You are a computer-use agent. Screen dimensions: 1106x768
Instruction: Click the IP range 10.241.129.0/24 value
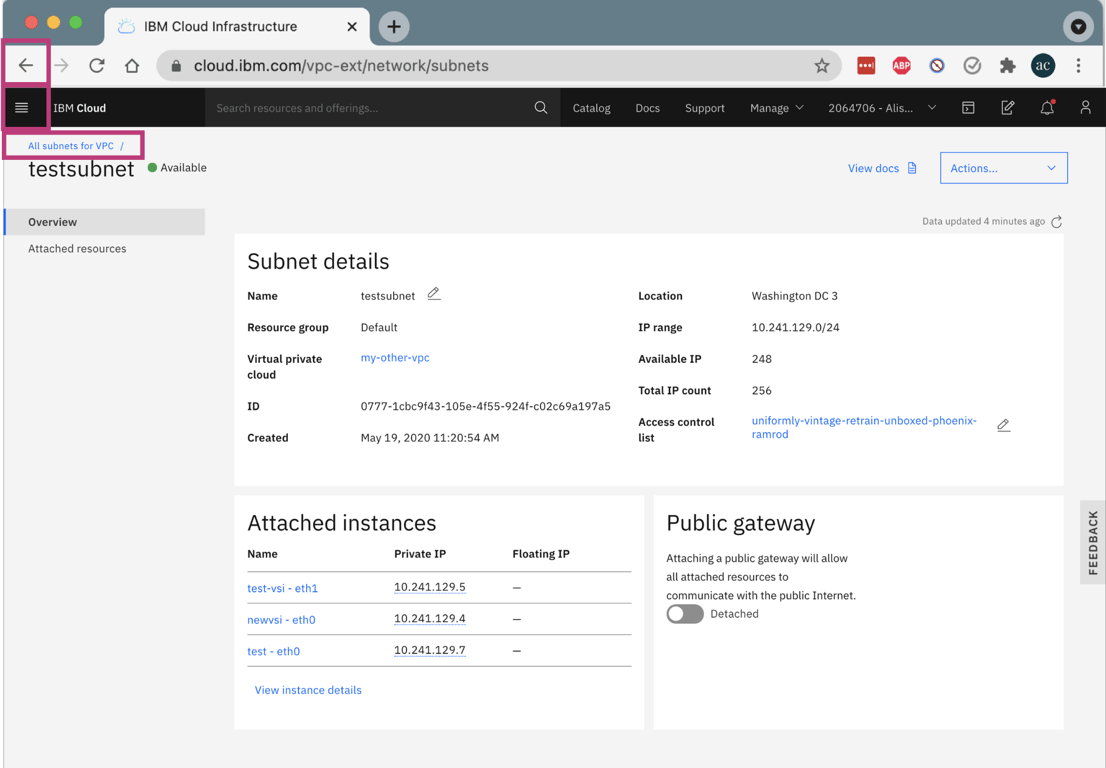796,327
